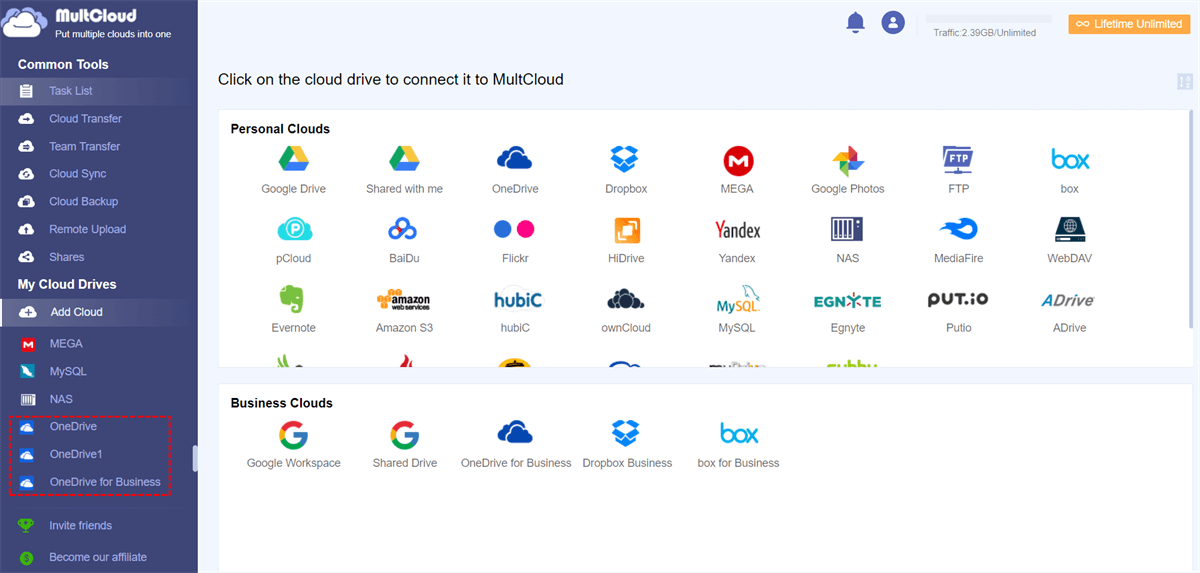The width and height of the screenshot is (1200, 573).
Task: Select the Shared with me cloud
Action: point(404,169)
